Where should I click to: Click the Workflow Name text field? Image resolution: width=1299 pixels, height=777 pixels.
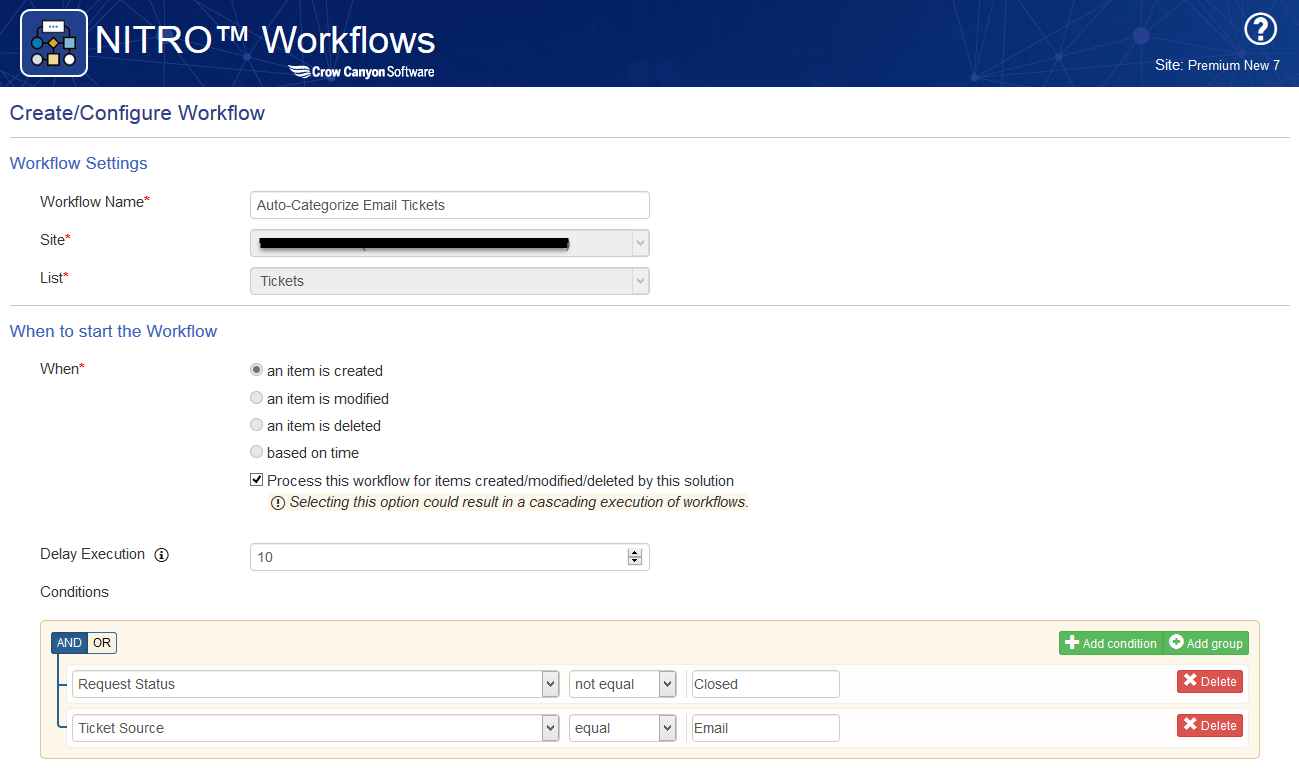coord(449,205)
